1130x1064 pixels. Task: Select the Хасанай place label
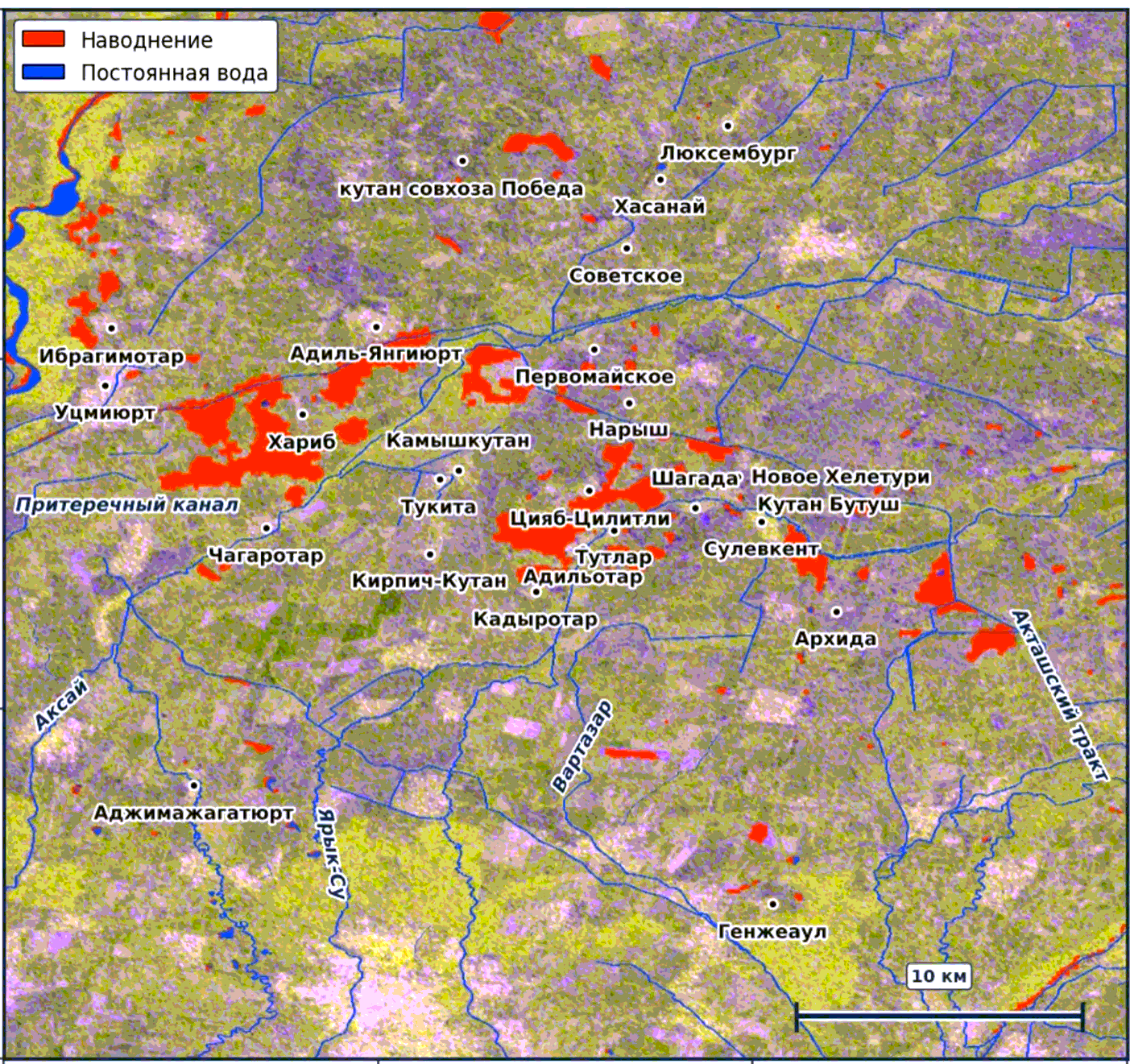[660, 206]
